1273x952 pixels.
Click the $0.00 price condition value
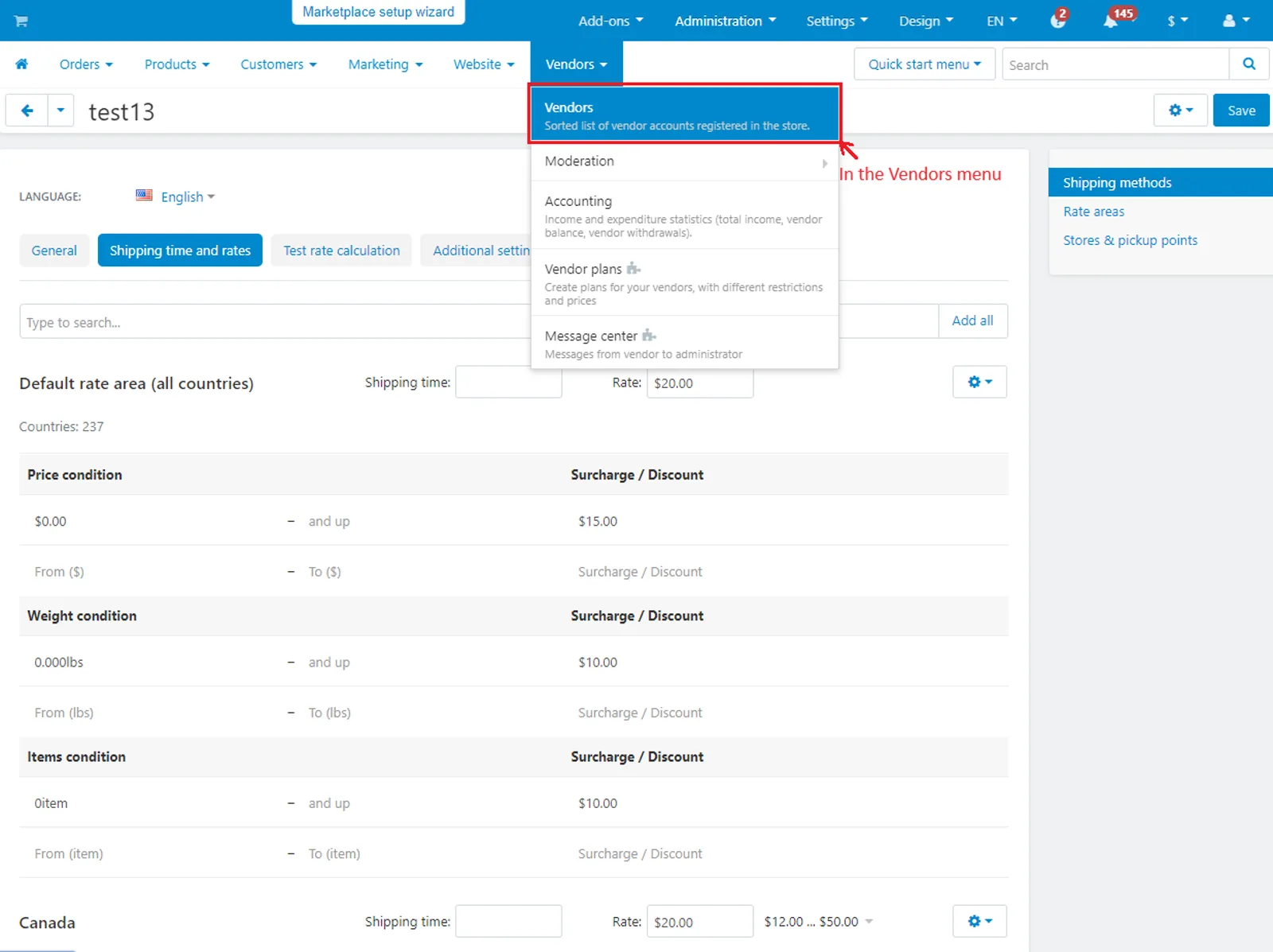coord(50,521)
